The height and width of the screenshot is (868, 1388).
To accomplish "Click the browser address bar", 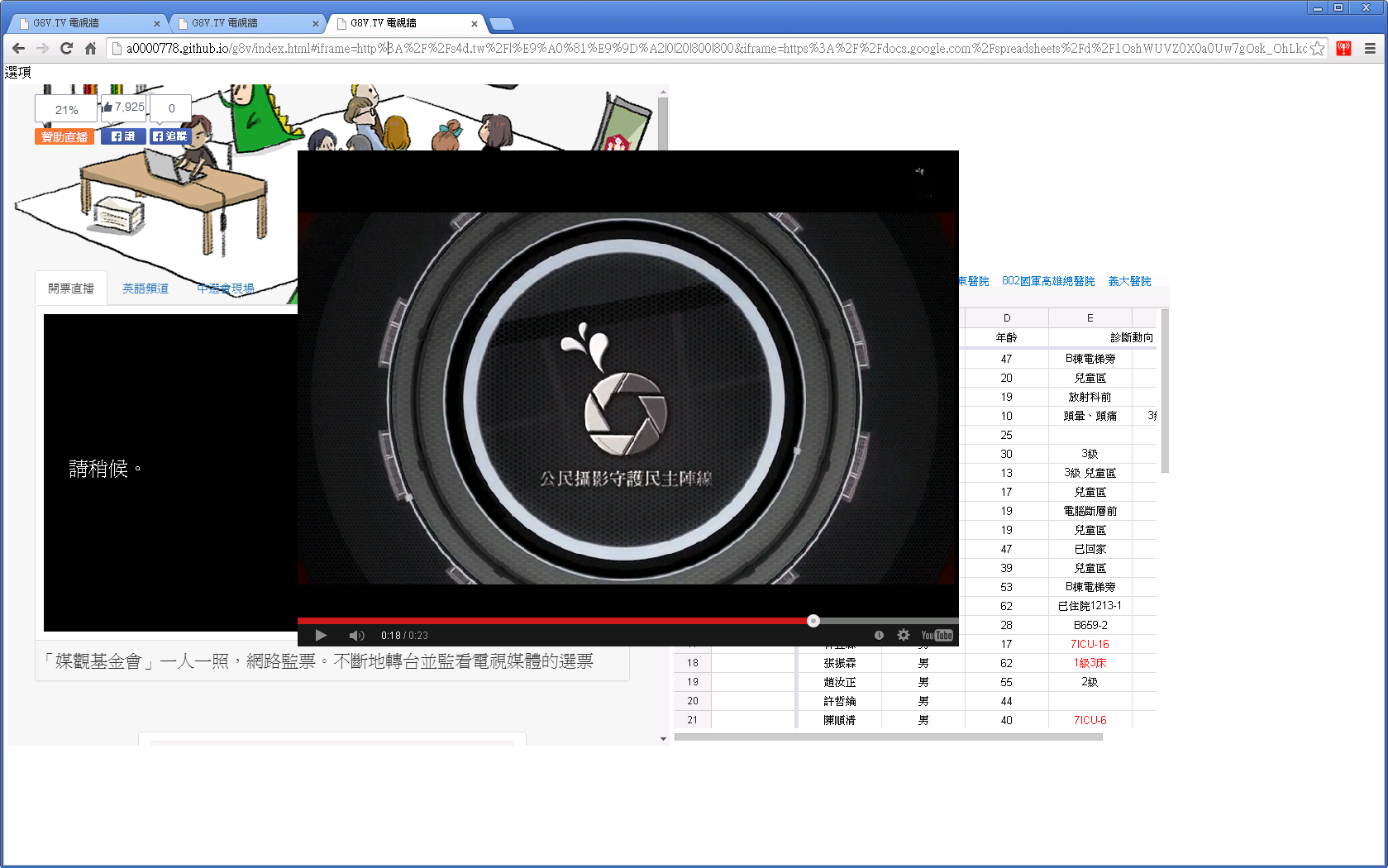I will (x=711, y=49).
